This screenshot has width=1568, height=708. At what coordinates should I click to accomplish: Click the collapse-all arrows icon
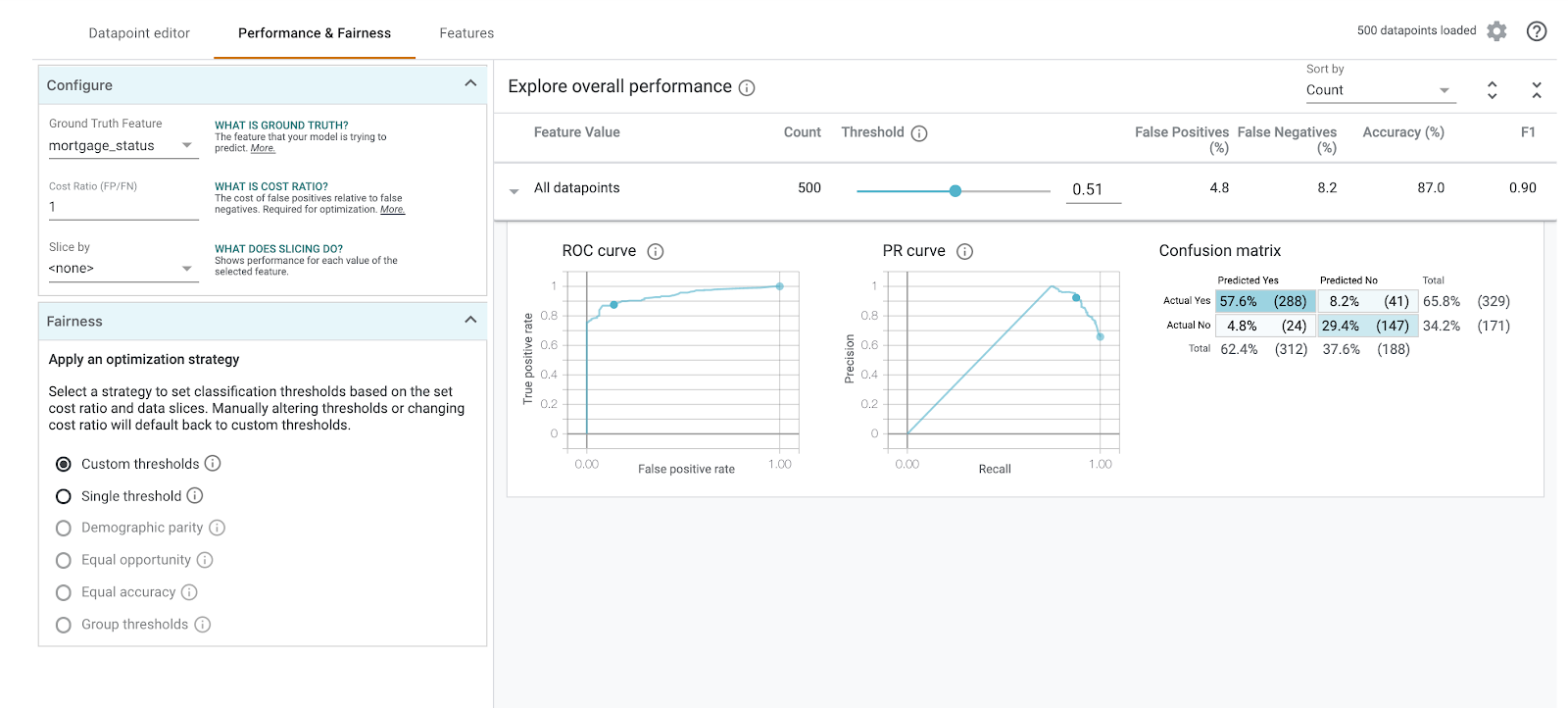1537,90
